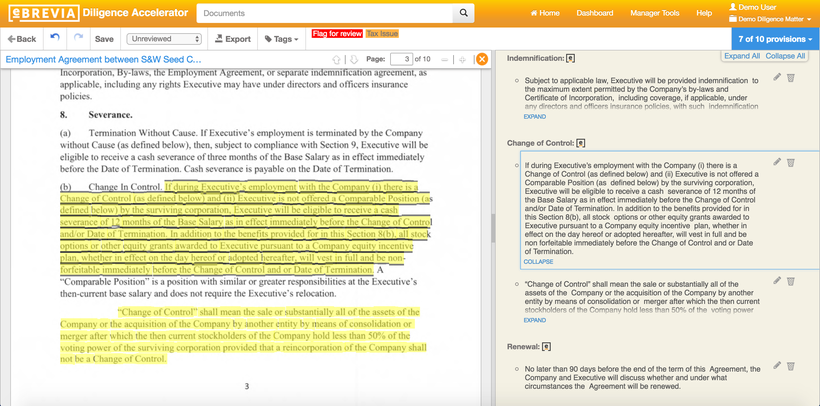Screen dimensions: 820x406
Task: Click the document pane vertical scrollbar
Action: pyautogui.click(x=493, y=228)
